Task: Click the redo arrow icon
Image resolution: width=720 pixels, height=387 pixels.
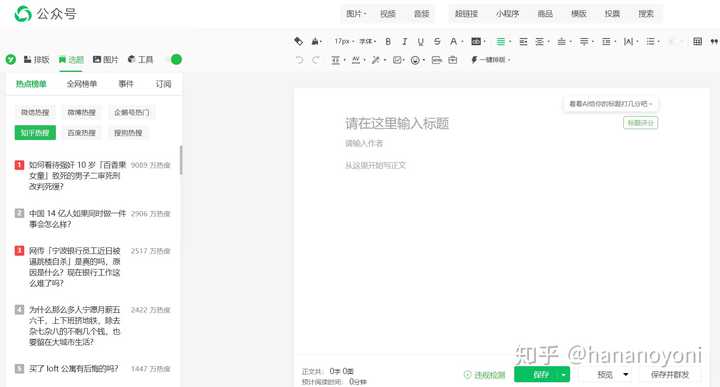Action: pyautogui.click(x=316, y=60)
